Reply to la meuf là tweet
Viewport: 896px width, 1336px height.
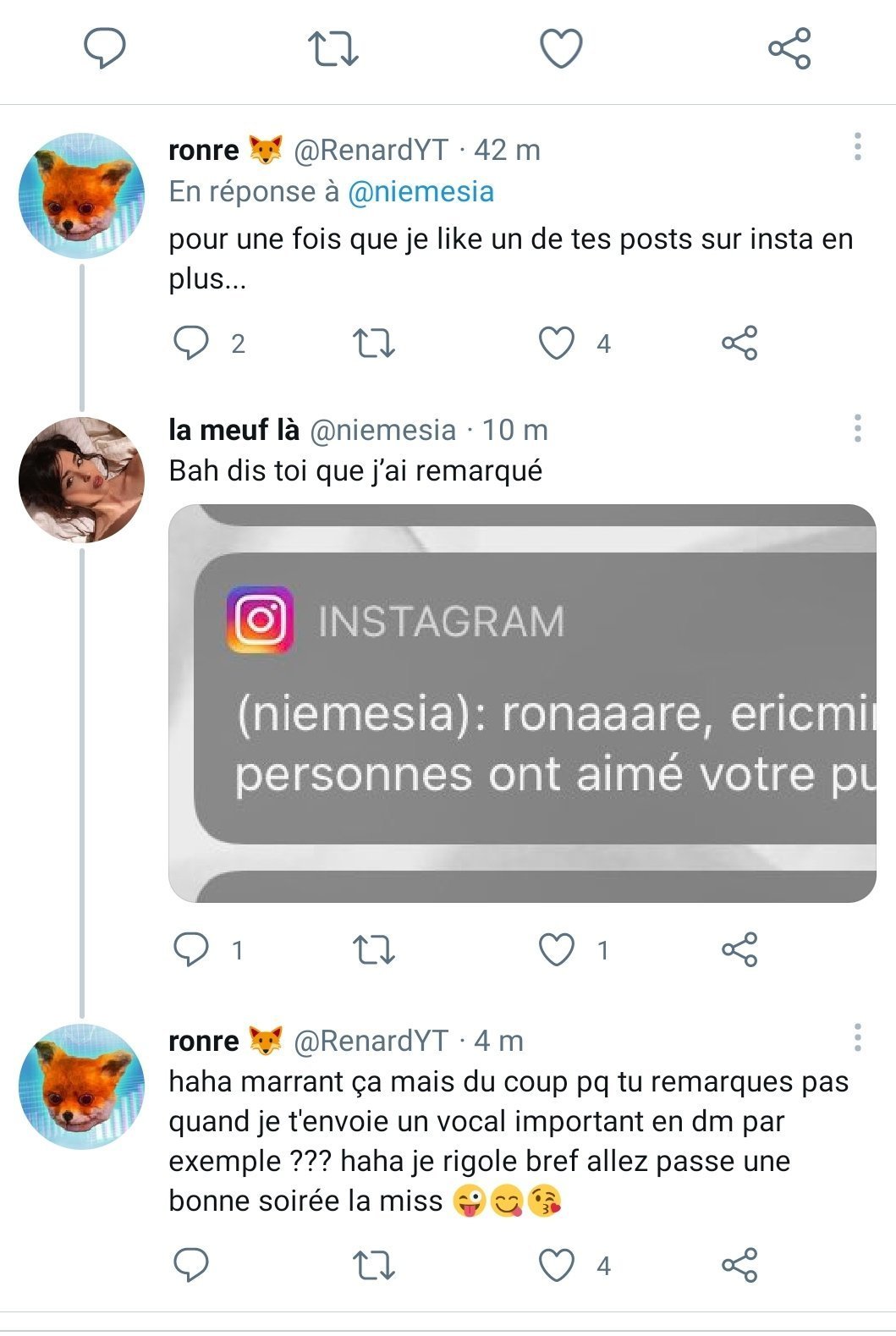pos(191,950)
